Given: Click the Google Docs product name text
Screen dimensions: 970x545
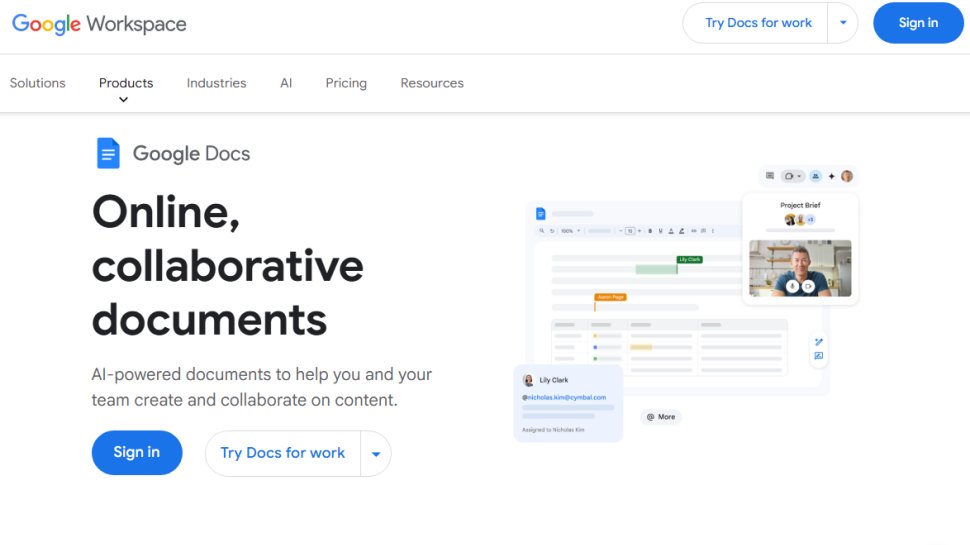Looking at the screenshot, I should (192, 153).
